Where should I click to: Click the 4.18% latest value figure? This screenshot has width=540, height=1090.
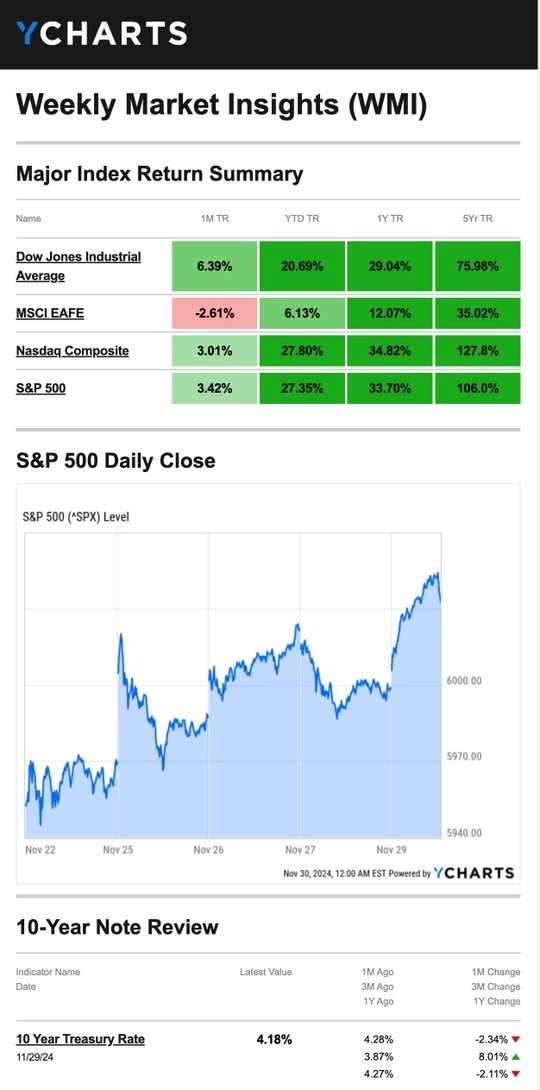(274, 1040)
